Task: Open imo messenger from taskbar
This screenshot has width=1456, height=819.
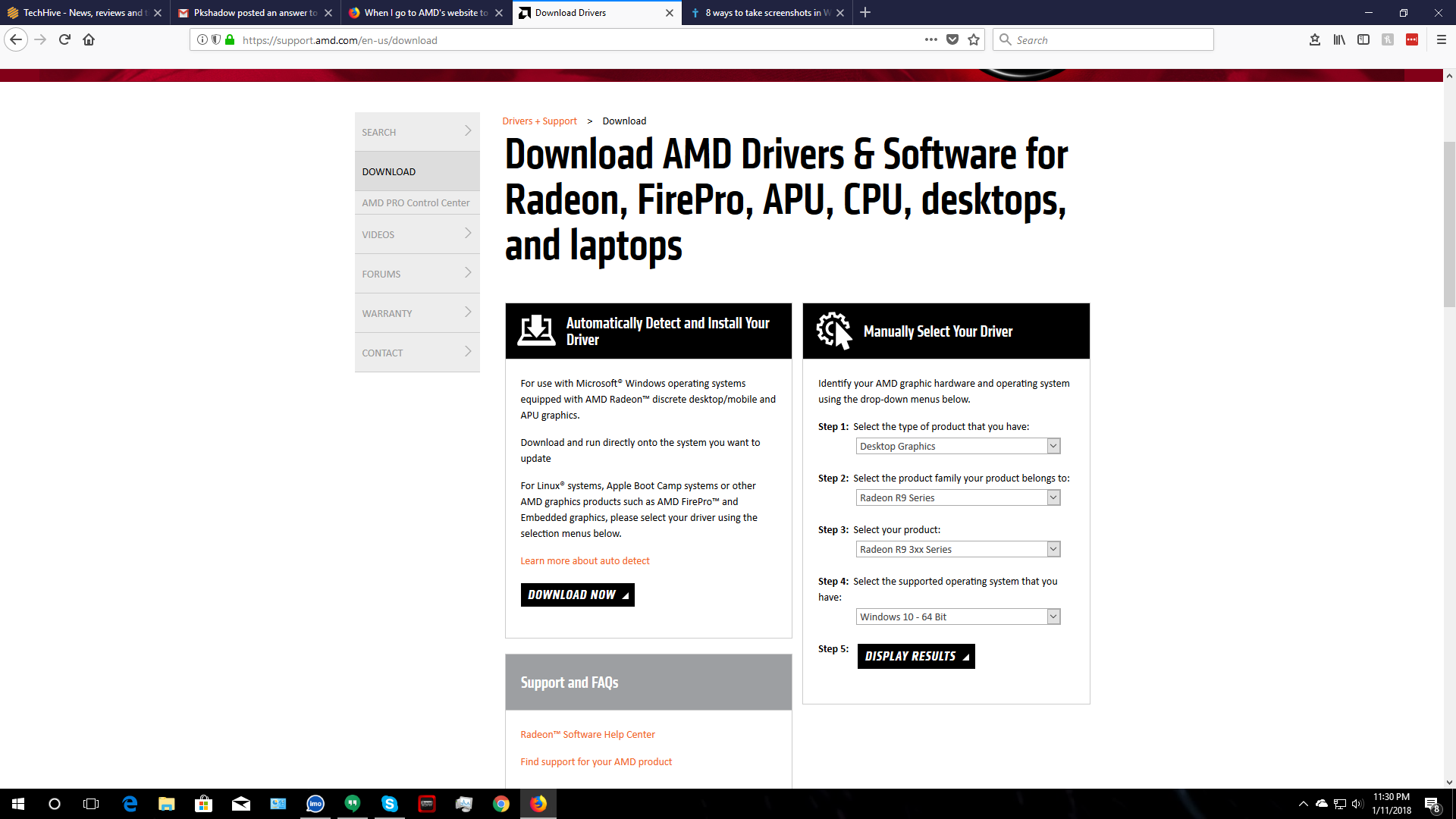Action: click(x=315, y=804)
